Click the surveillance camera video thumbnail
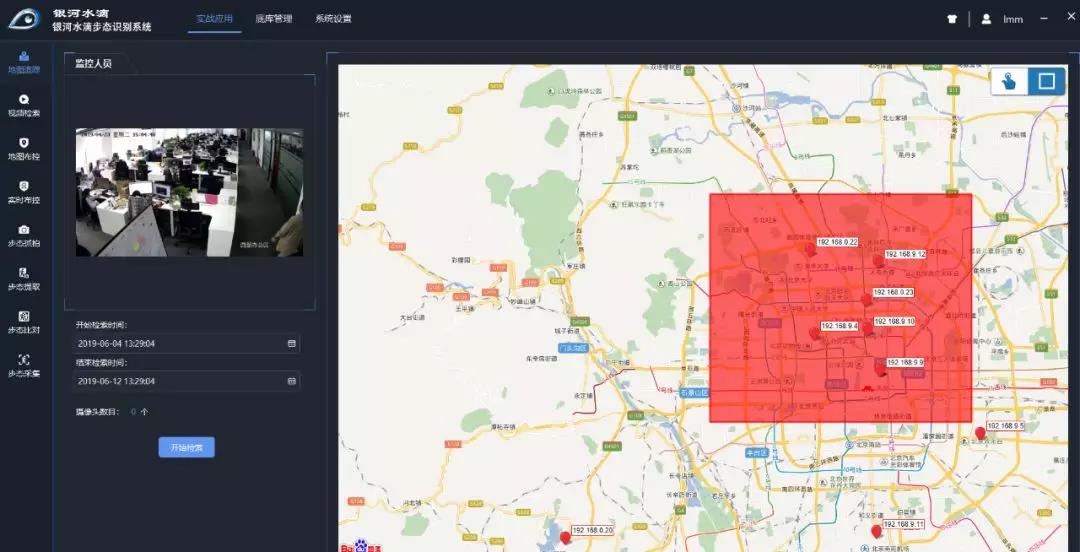Image resolution: width=1080 pixels, height=552 pixels. 189,192
